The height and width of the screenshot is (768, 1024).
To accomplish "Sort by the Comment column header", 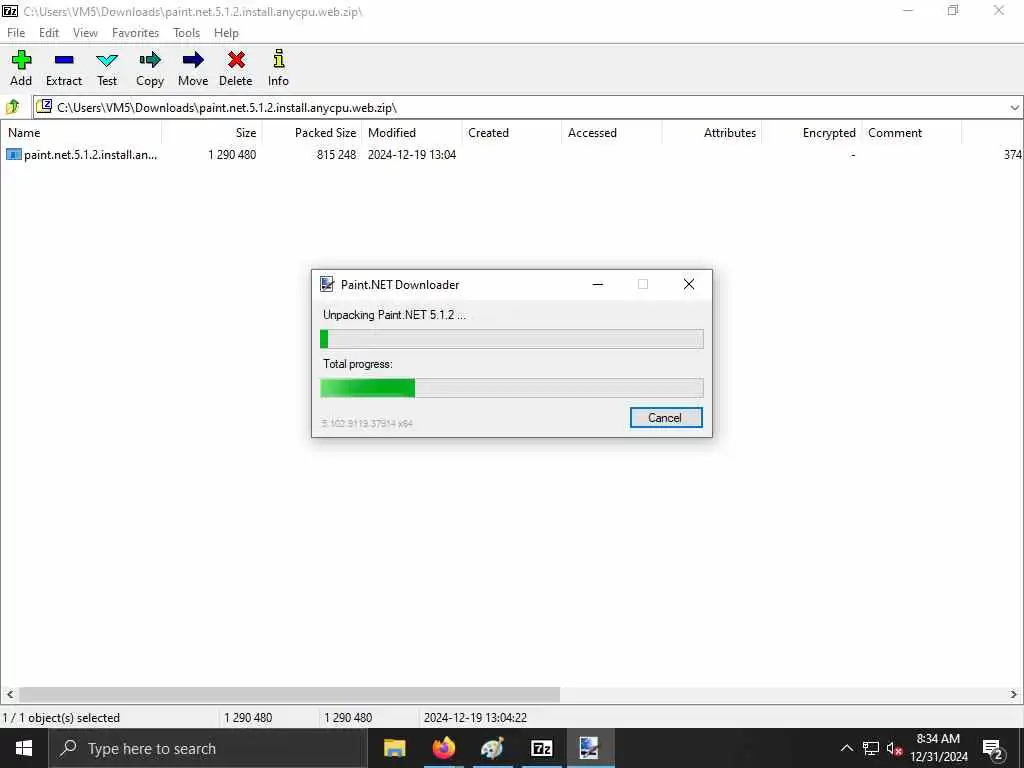I will 912,133.
